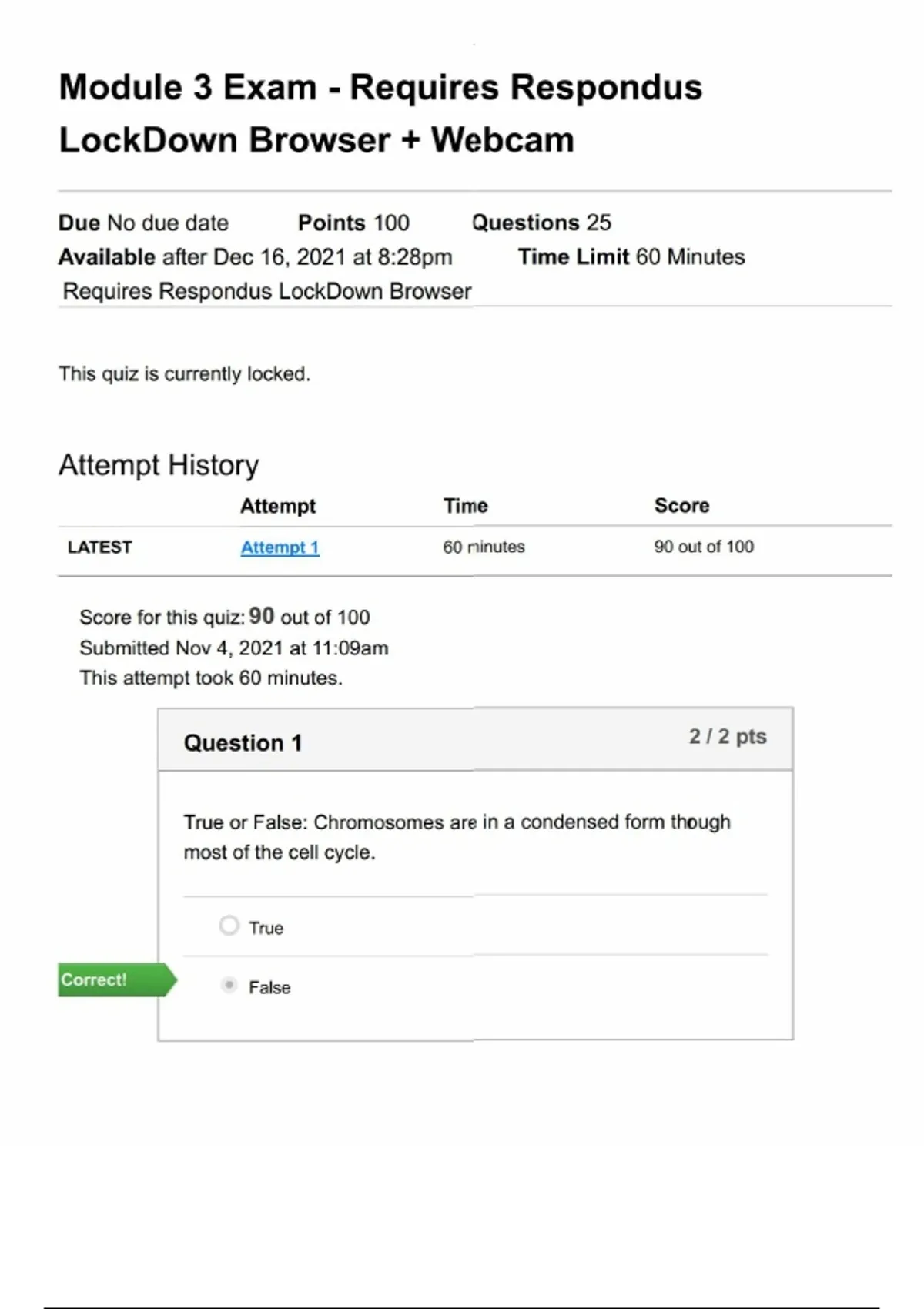Image resolution: width=924 pixels, height=1309 pixels.
Task: Select the False radio button
Action: 229,986
